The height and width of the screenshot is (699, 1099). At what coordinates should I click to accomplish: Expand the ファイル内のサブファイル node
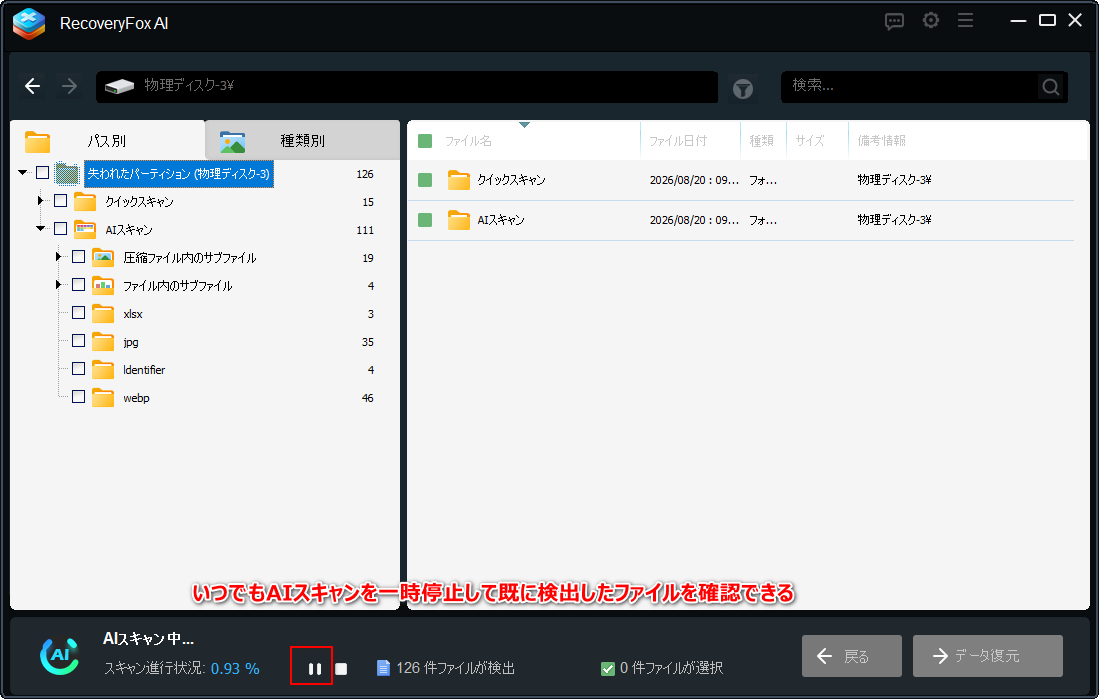click(59, 285)
